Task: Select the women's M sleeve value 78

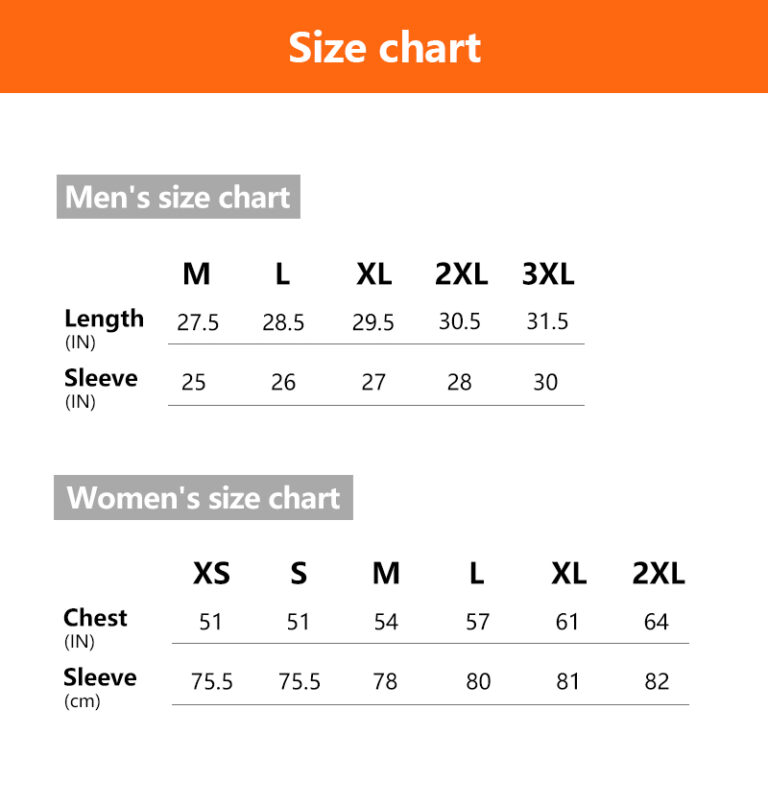Action: tap(385, 682)
